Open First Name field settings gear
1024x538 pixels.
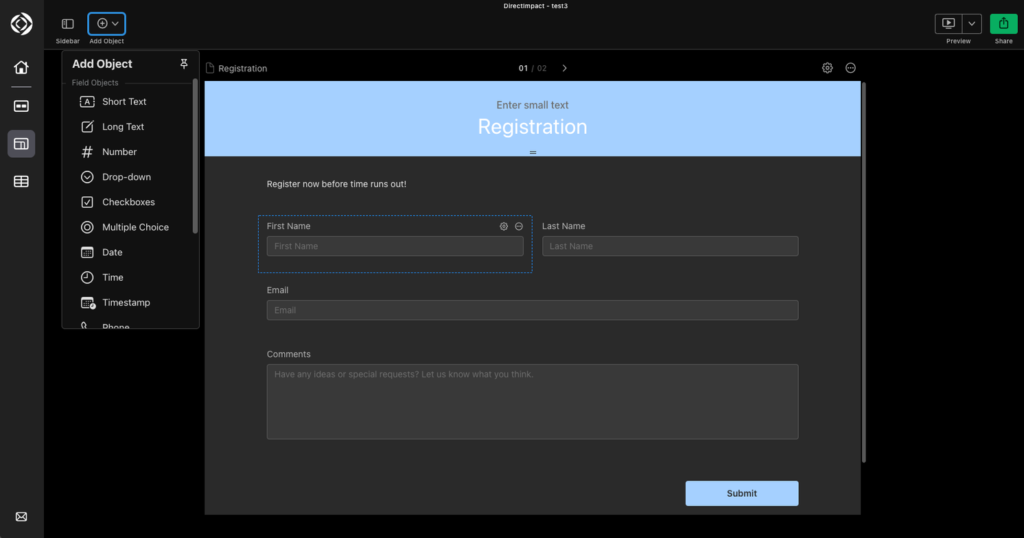[504, 227]
